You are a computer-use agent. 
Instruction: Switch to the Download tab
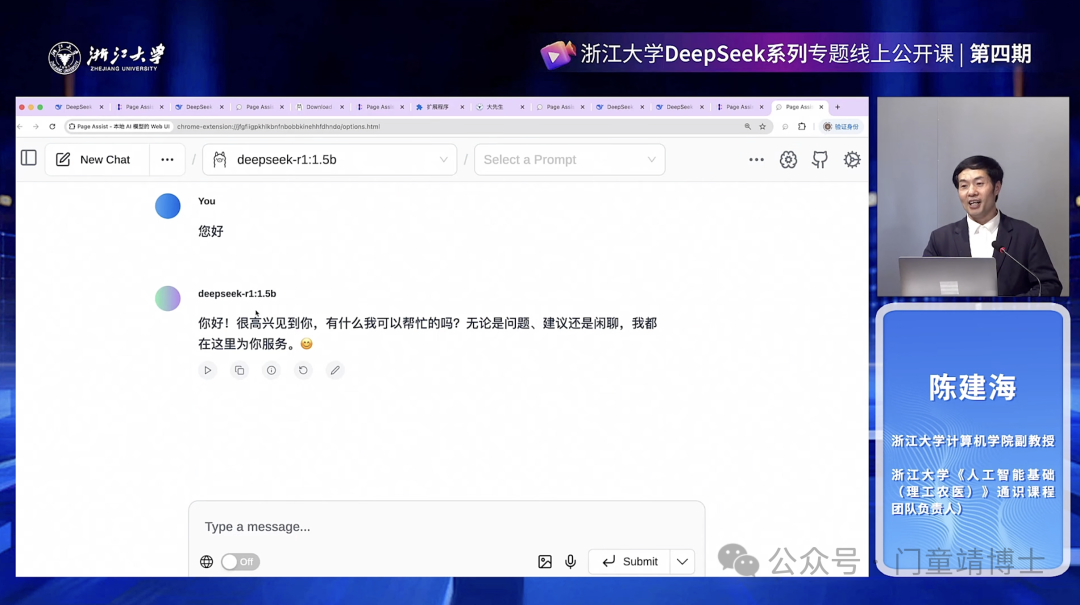(319, 107)
